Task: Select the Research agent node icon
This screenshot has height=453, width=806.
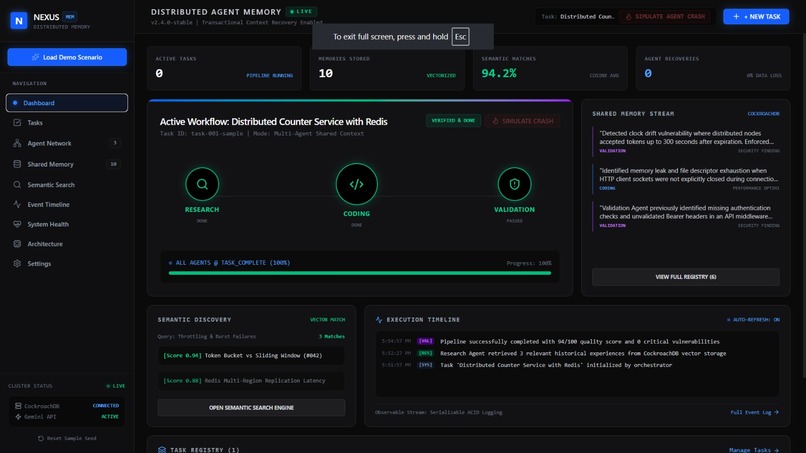Action: coord(202,184)
